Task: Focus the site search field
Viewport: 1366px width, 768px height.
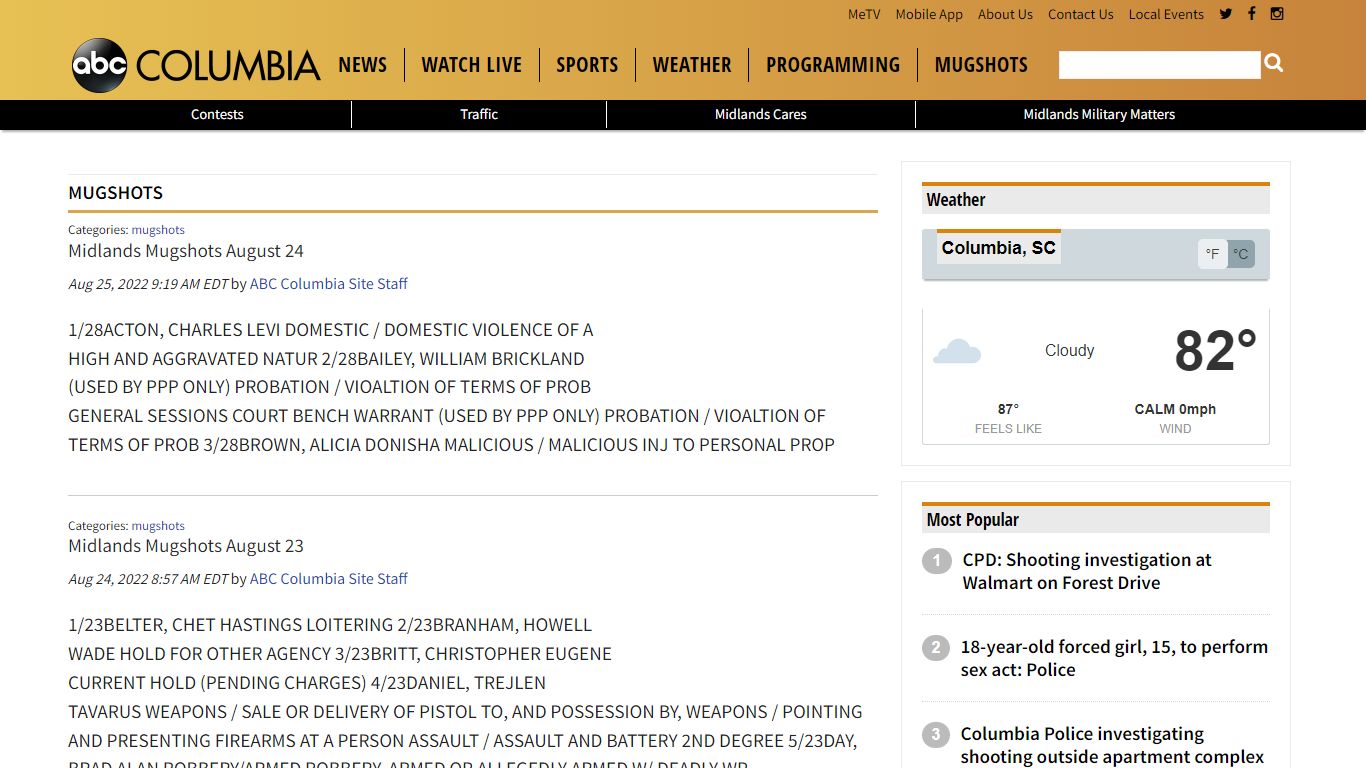Action: [1159, 65]
